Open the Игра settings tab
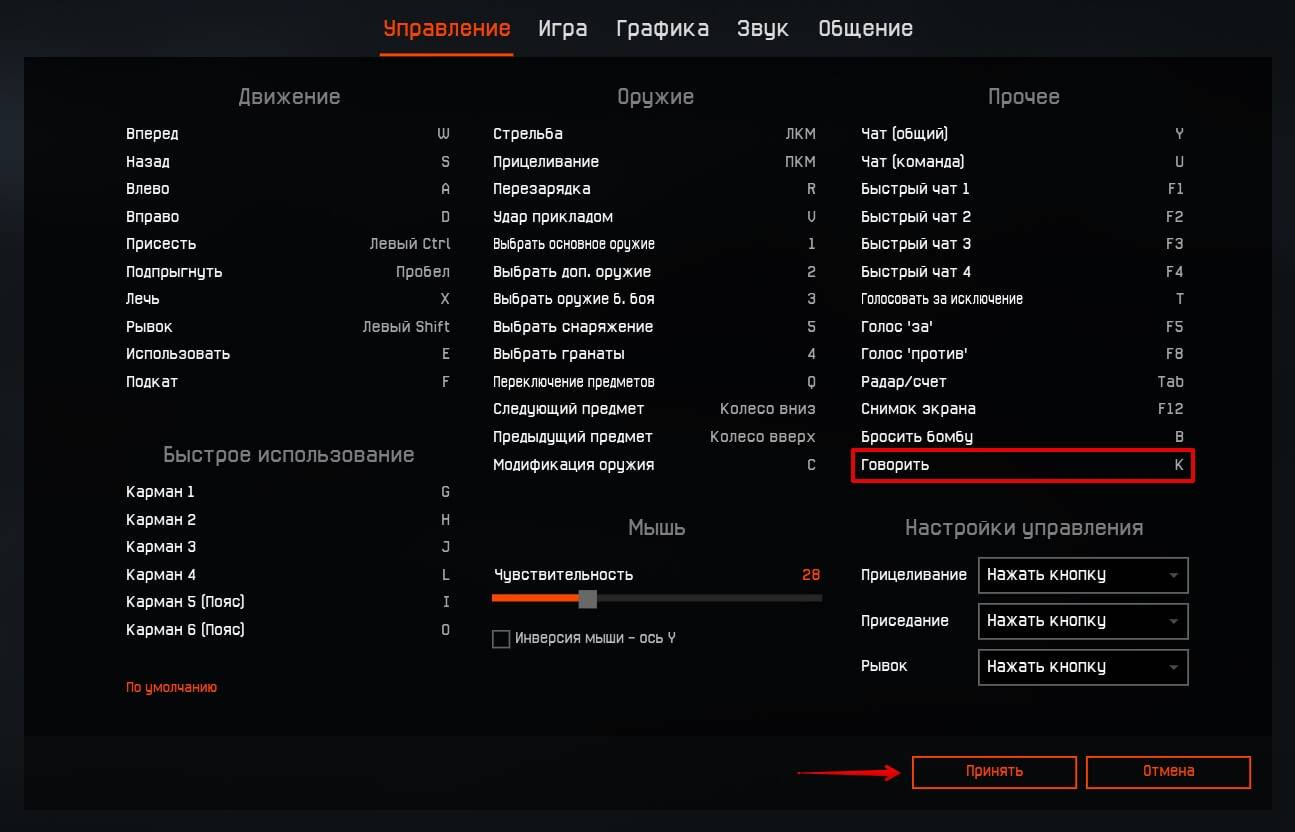Image resolution: width=1295 pixels, height=832 pixels. coord(562,29)
